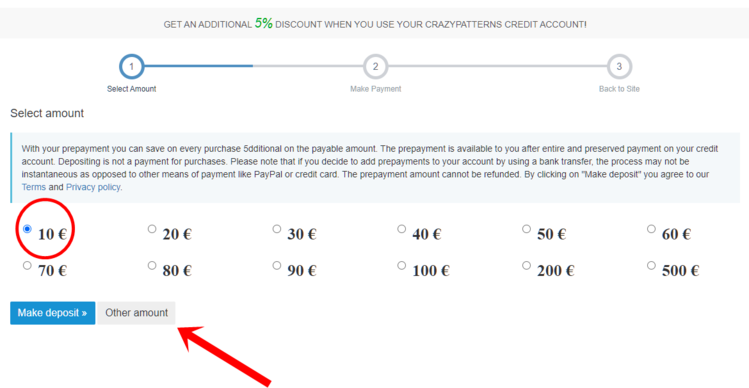Image resolution: width=749 pixels, height=388 pixels.
Task: Select the 90 € amount
Action: 277,265
